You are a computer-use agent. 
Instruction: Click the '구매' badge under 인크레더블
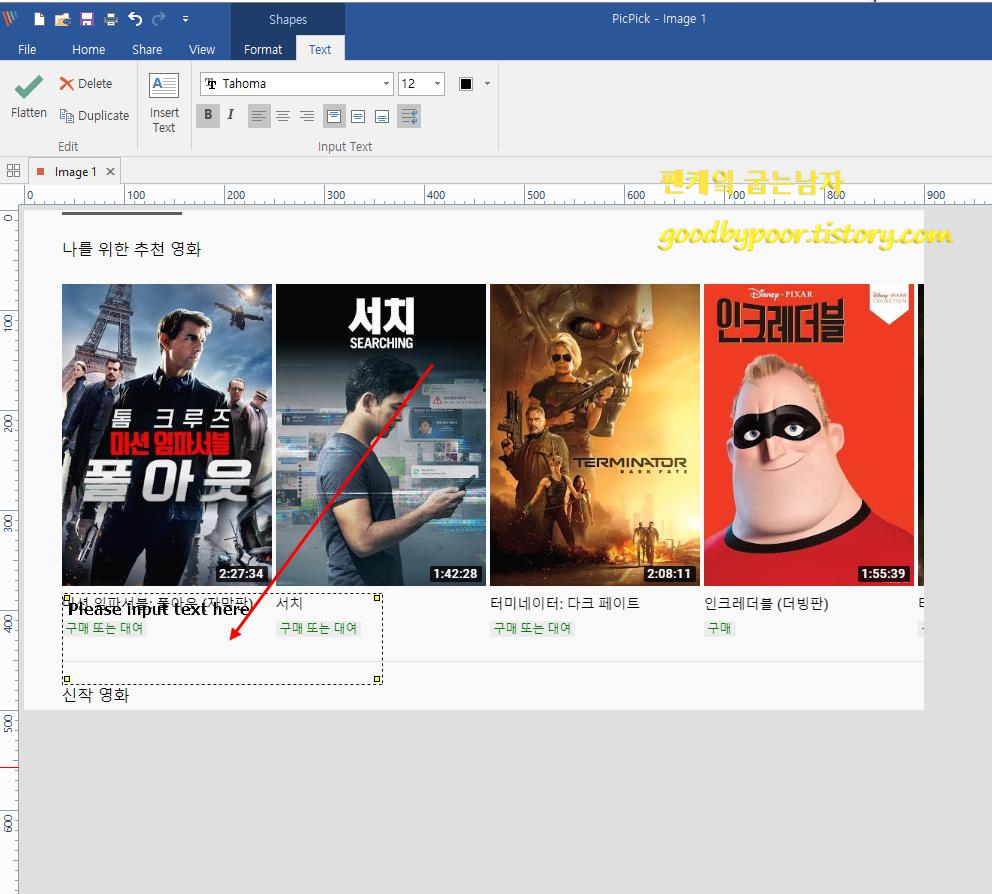coord(719,628)
